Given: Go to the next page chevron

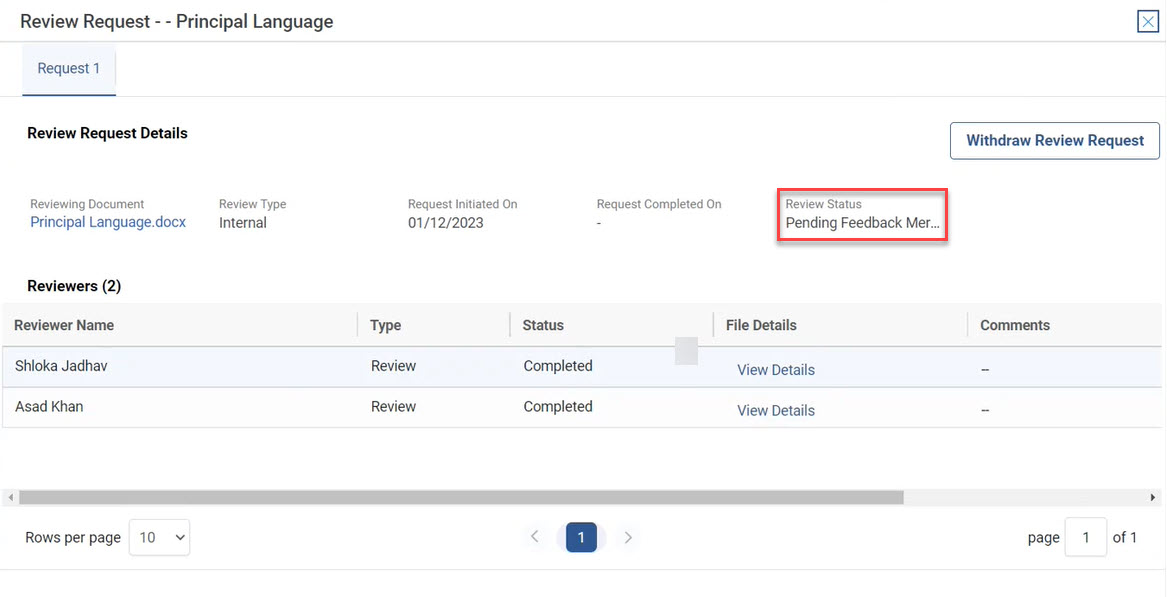Looking at the screenshot, I should tap(628, 537).
